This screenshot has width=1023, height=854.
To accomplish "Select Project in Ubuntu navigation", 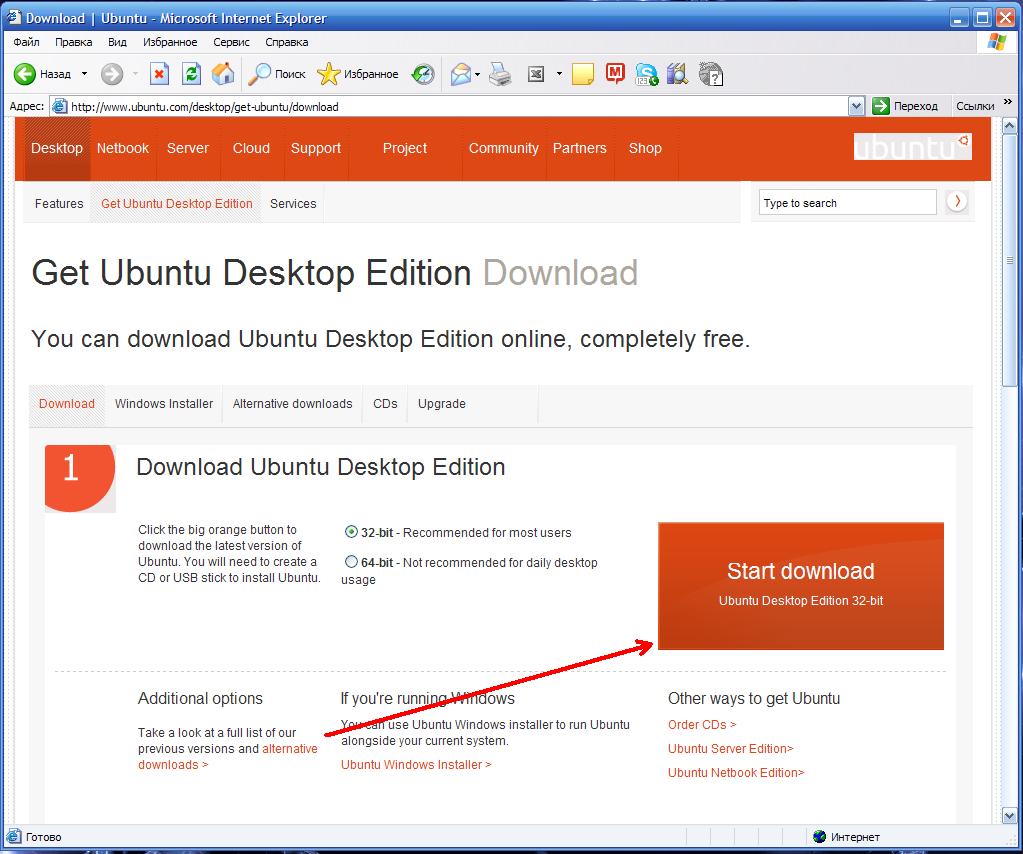I will [405, 149].
